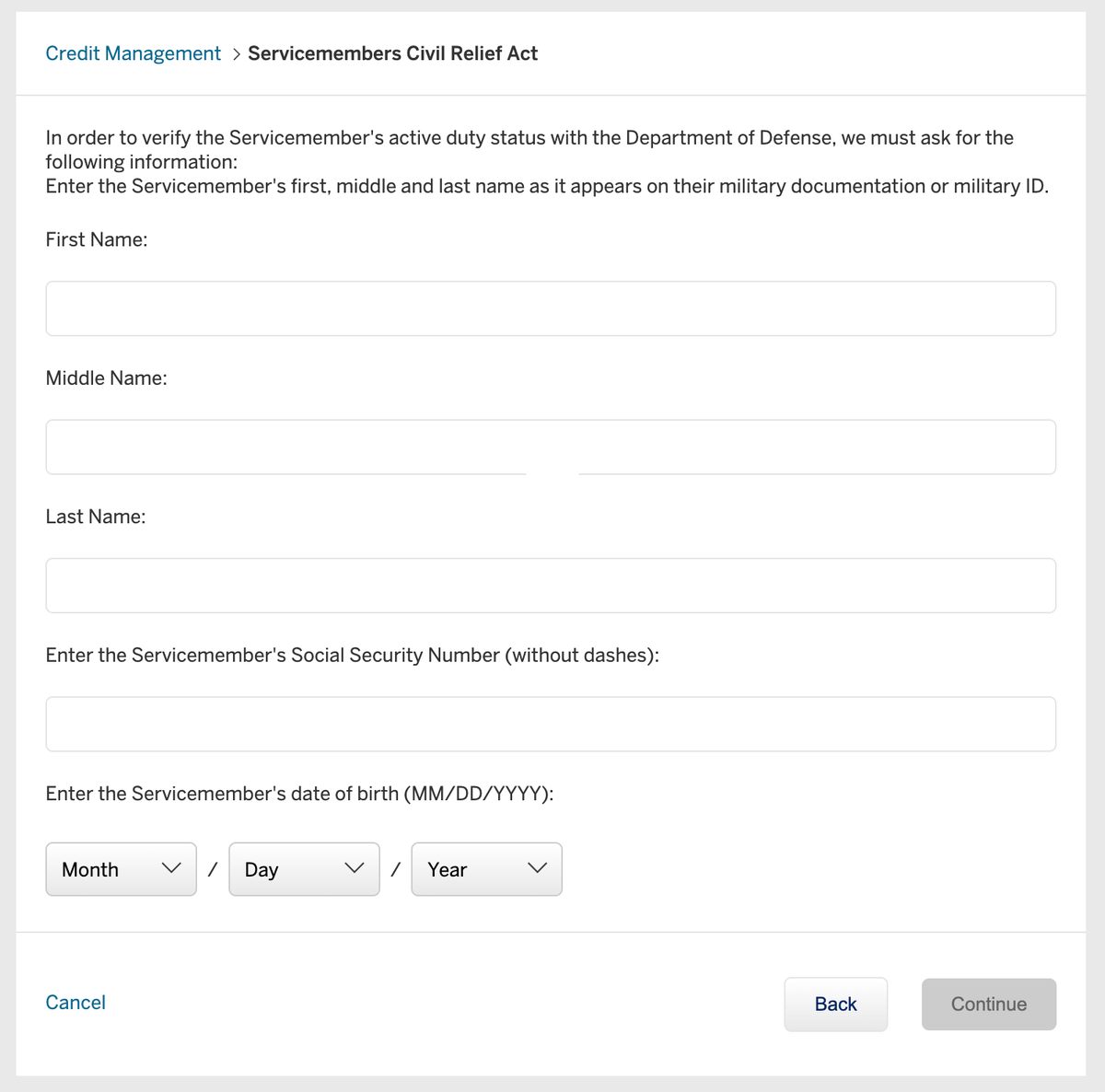Click the verification instructions paragraph
The image size is (1105, 1092).
[529, 161]
